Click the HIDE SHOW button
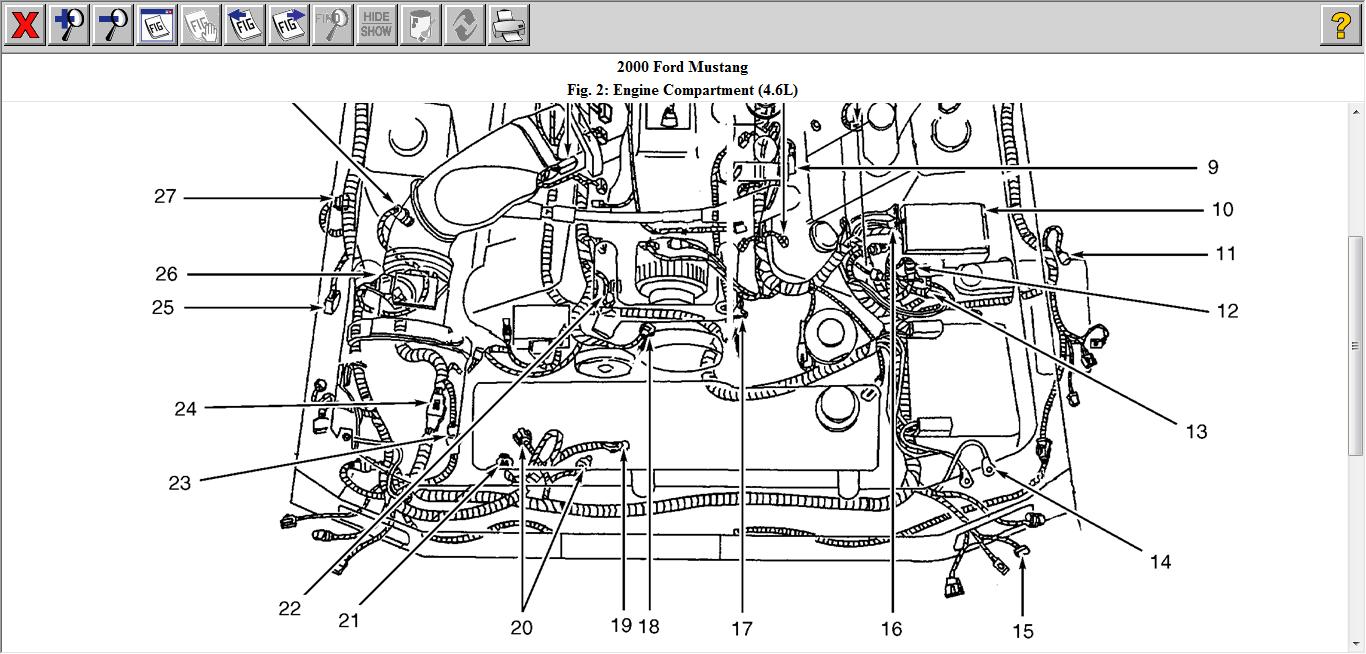Viewport: 1366px width, 654px height. pyautogui.click(x=377, y=25)
